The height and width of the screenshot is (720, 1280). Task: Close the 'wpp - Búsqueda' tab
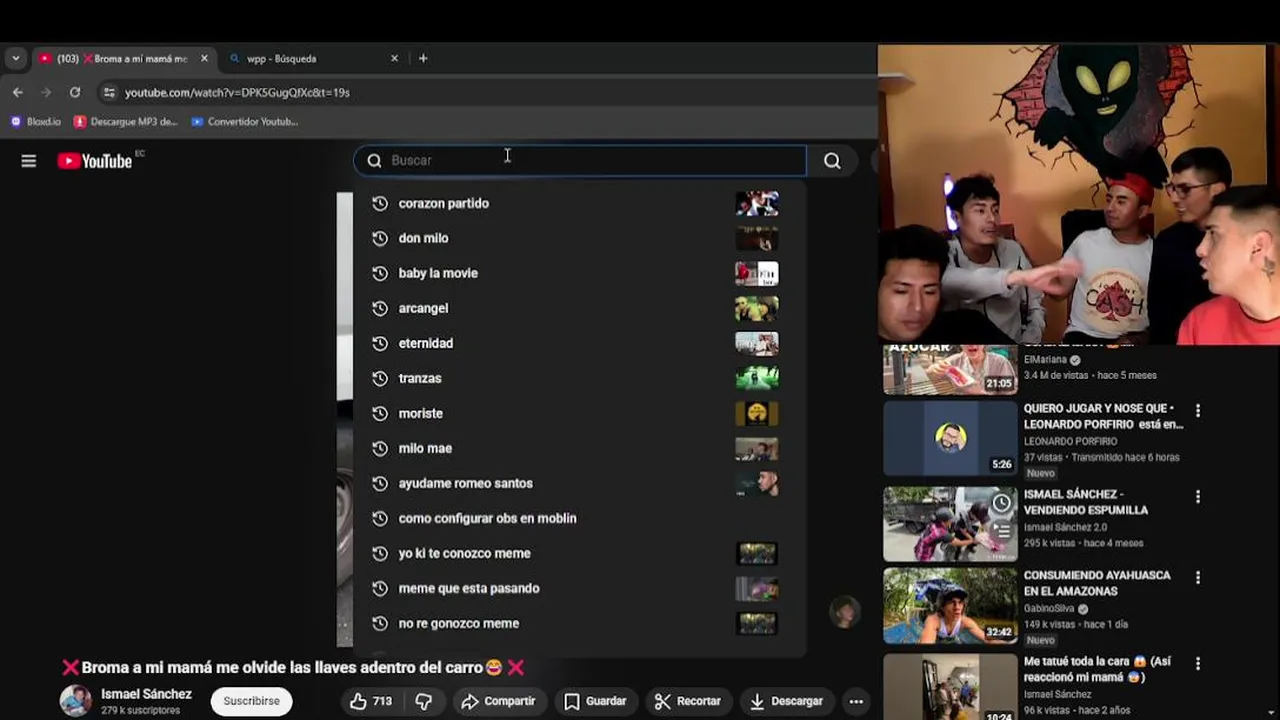click(394, 58)
